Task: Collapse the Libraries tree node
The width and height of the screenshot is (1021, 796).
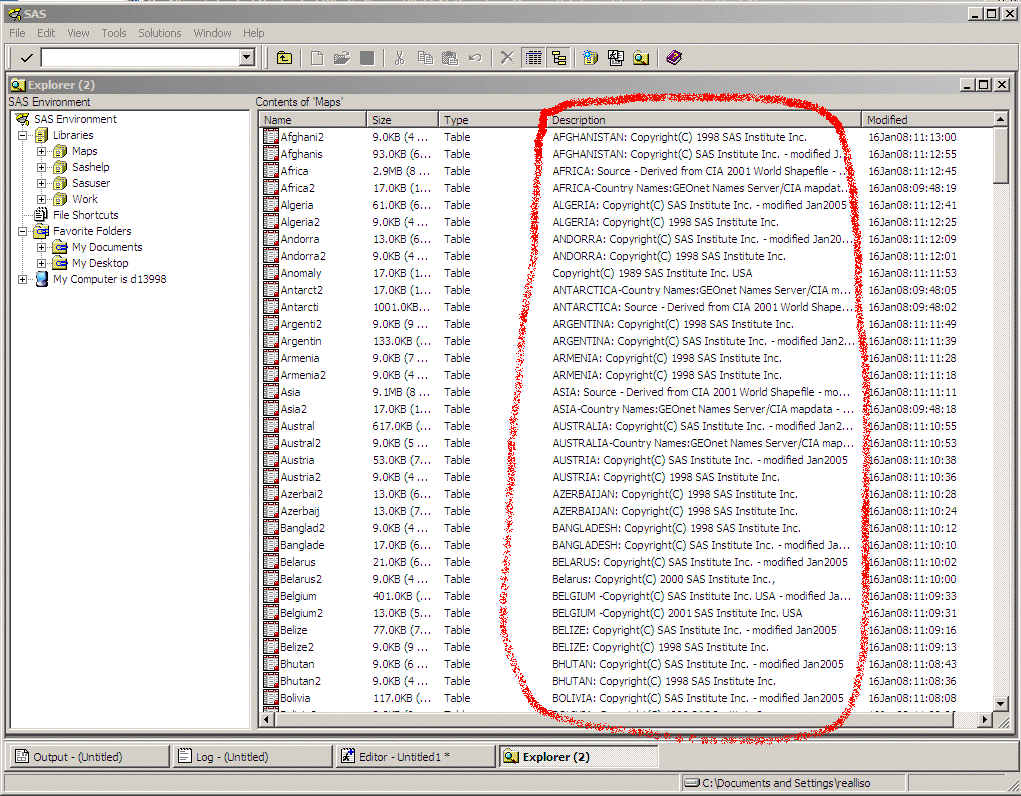Action: [x=22, y=135]
